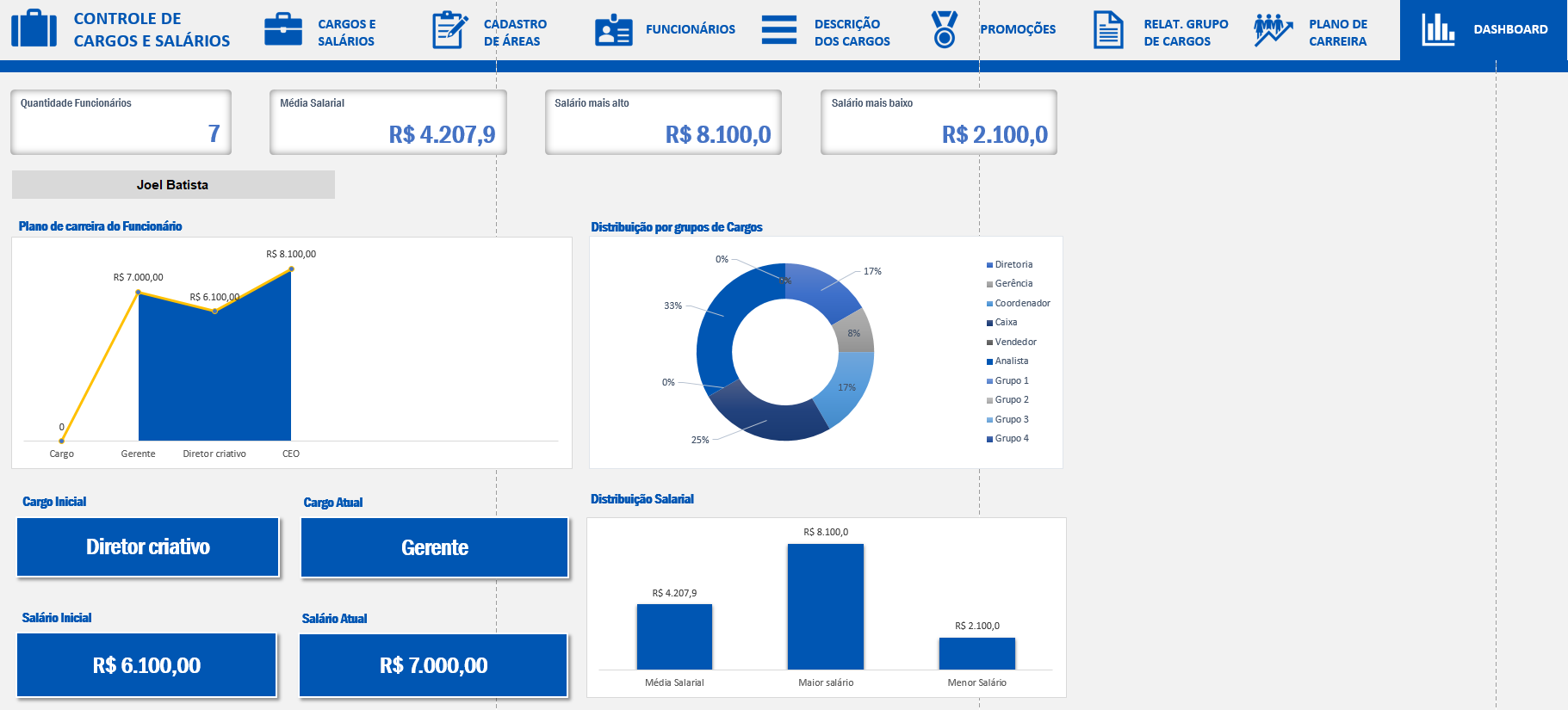Open the Funcionários ID card icon

[613, 30]
